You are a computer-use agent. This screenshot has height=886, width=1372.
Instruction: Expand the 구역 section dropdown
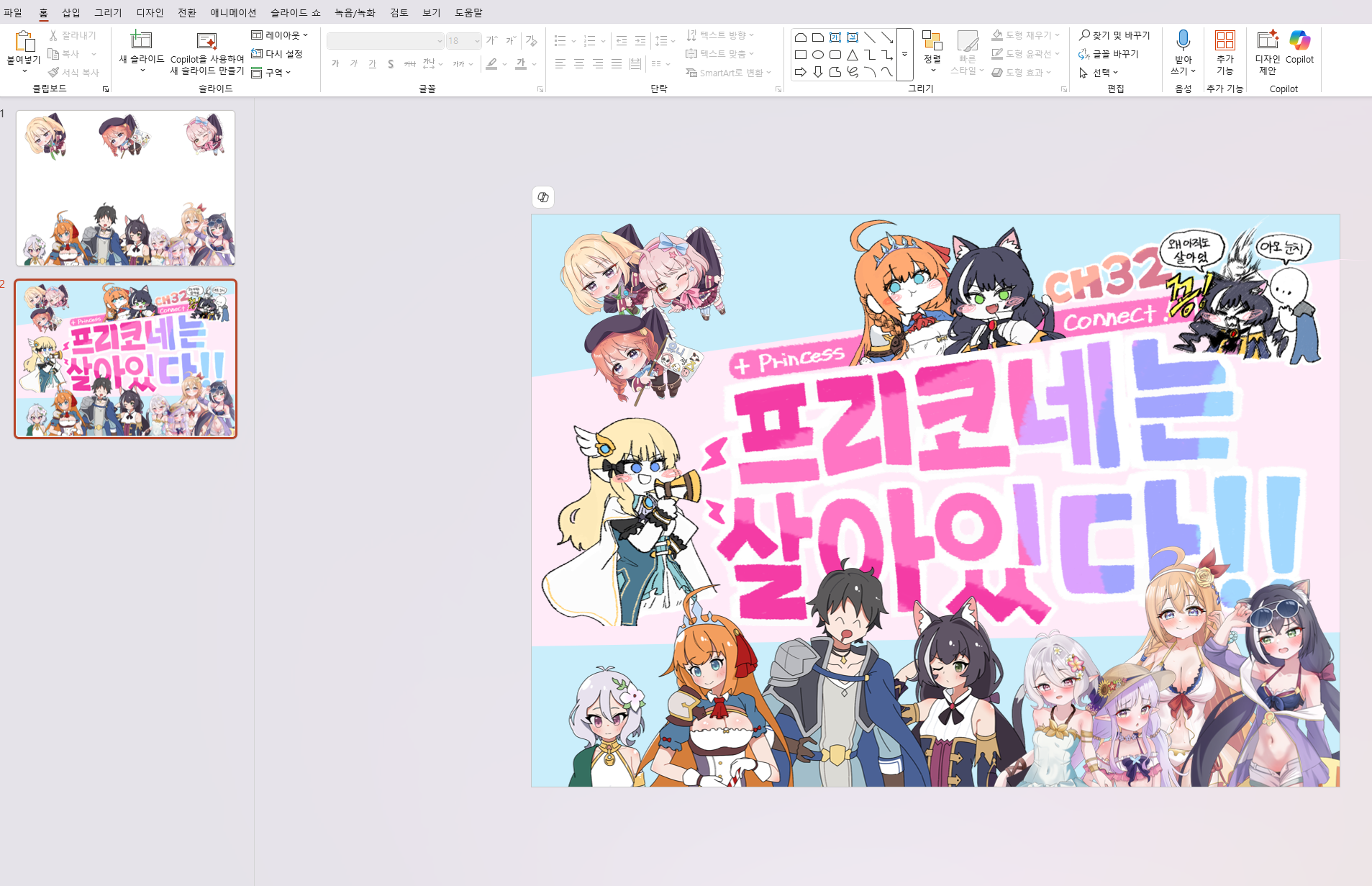[x=271, y=73]
